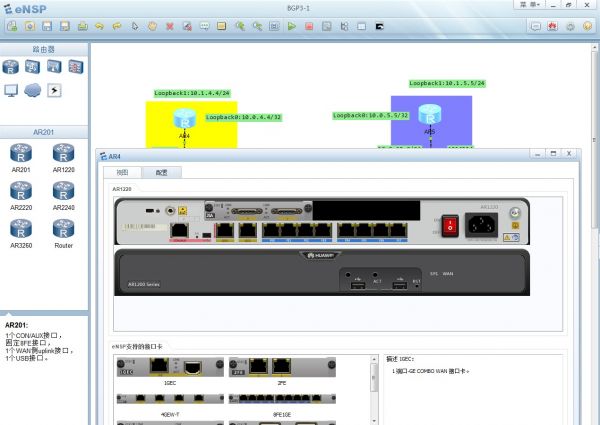Maximize the AR4 device window

point(553,154)
